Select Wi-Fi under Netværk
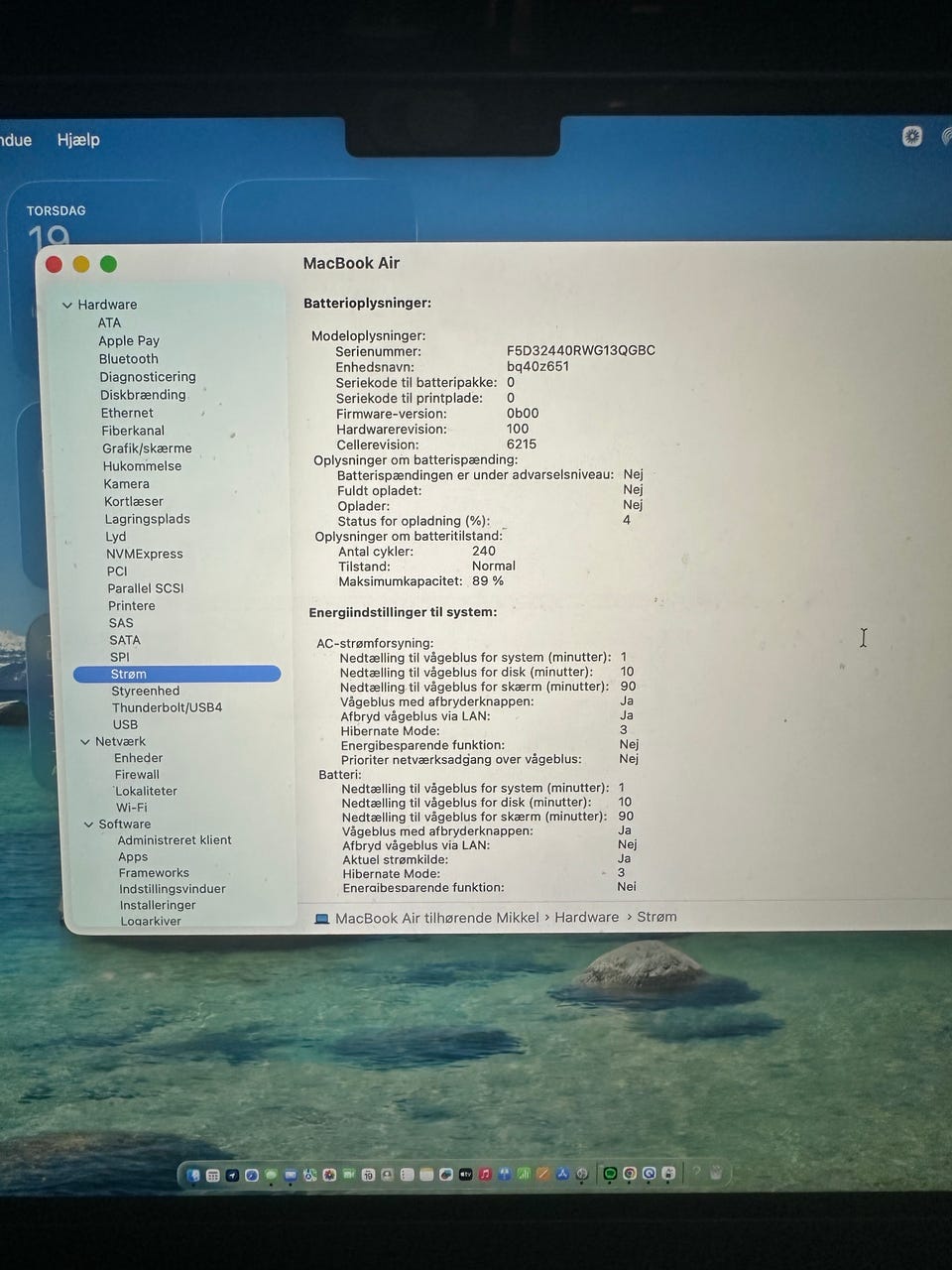The image size is (952, 1270). (x=132, y=808)
